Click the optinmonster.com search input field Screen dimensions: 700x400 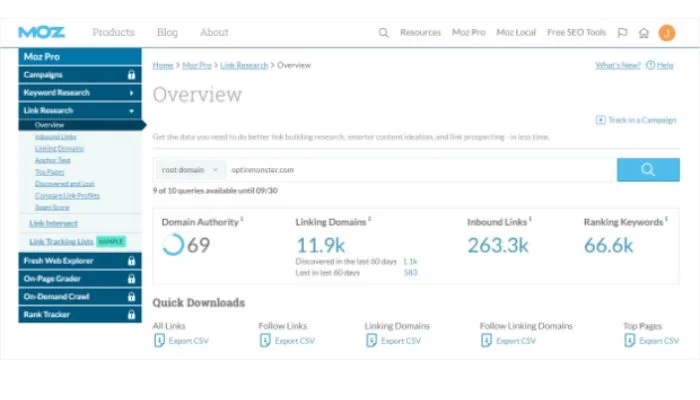[x=420, y=170]
